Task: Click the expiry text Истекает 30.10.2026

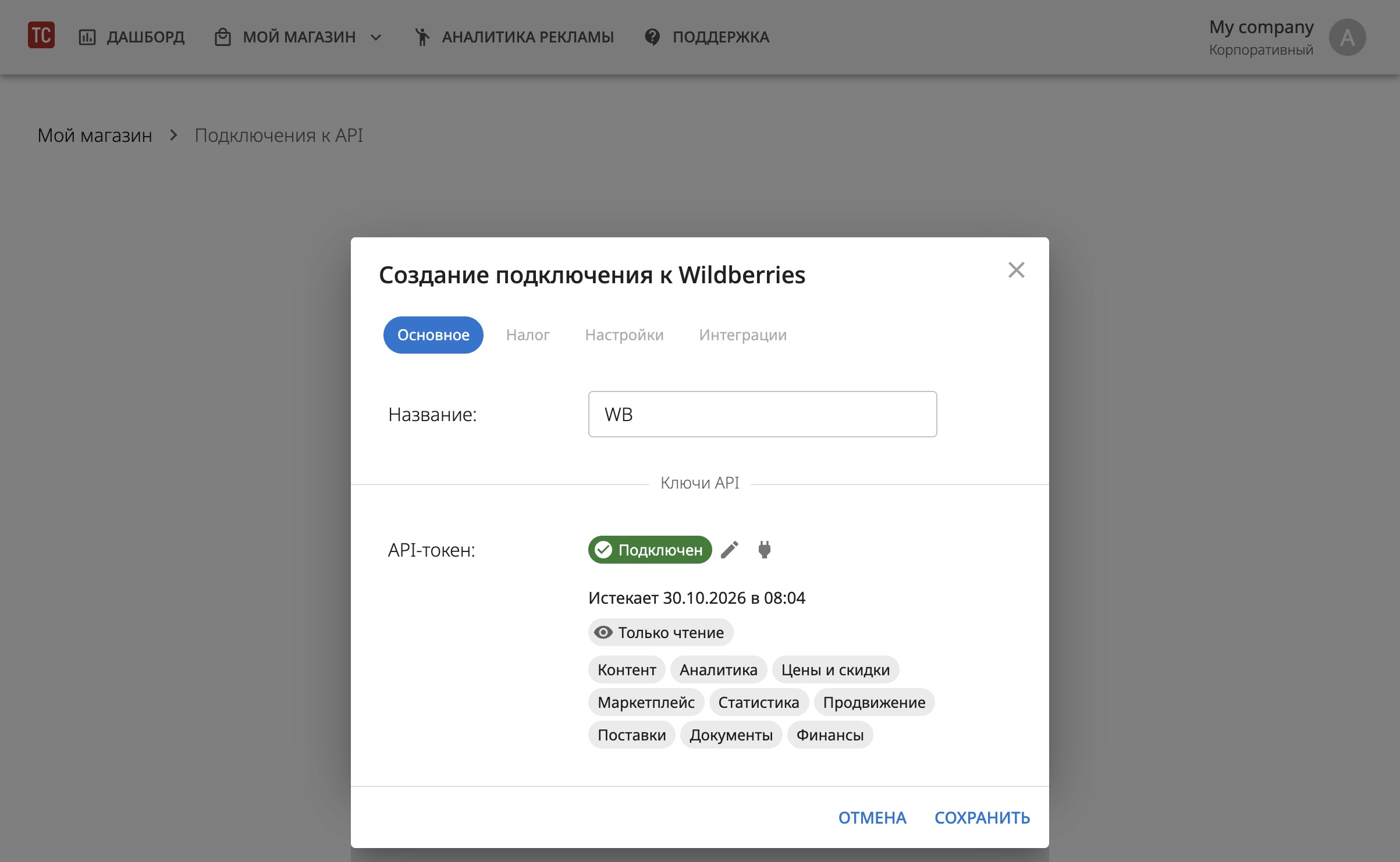Action: [697, 597]
